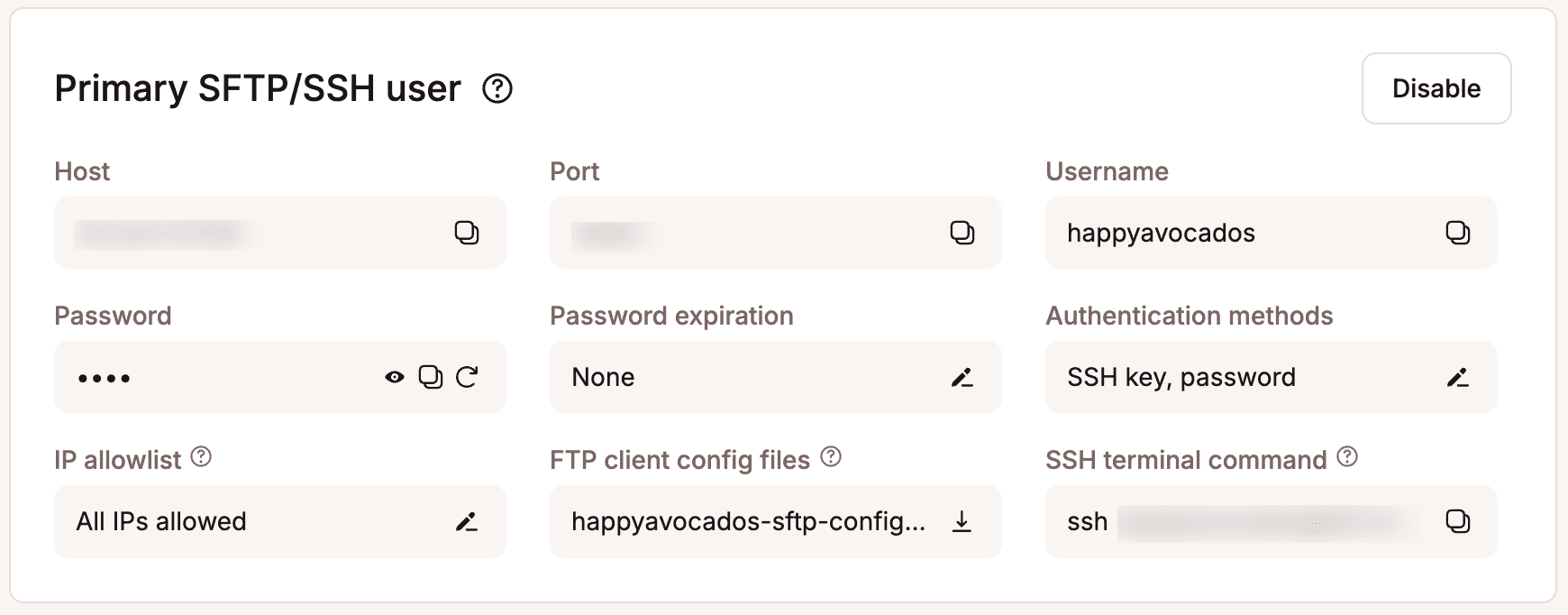
Task: Show help tooltip for IP allowlist
Action: pos(199,455)
